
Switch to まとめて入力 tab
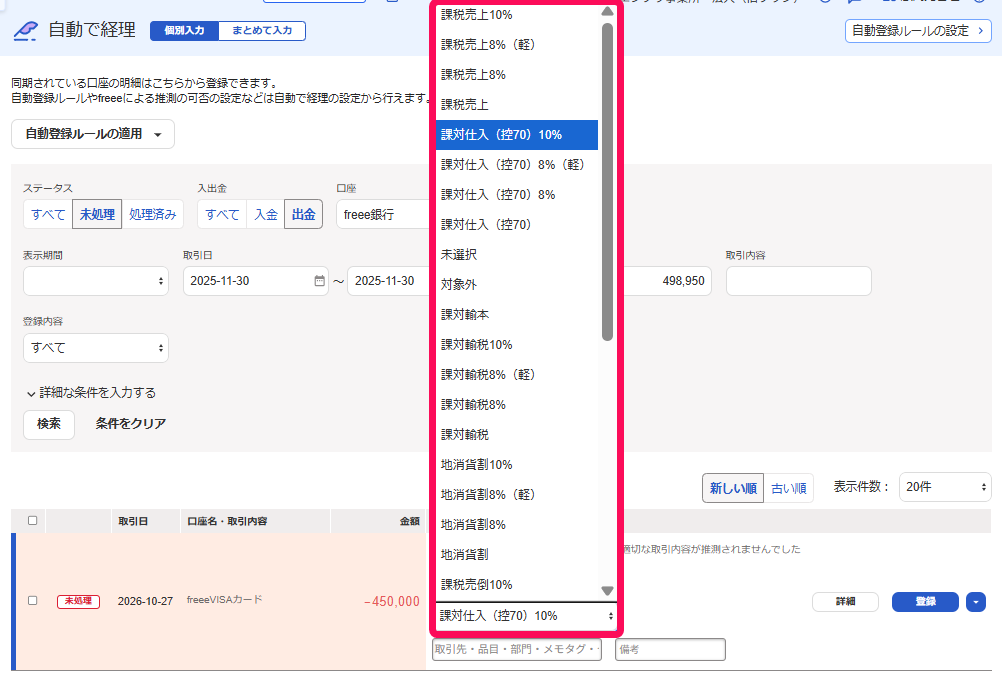[262, 31]
